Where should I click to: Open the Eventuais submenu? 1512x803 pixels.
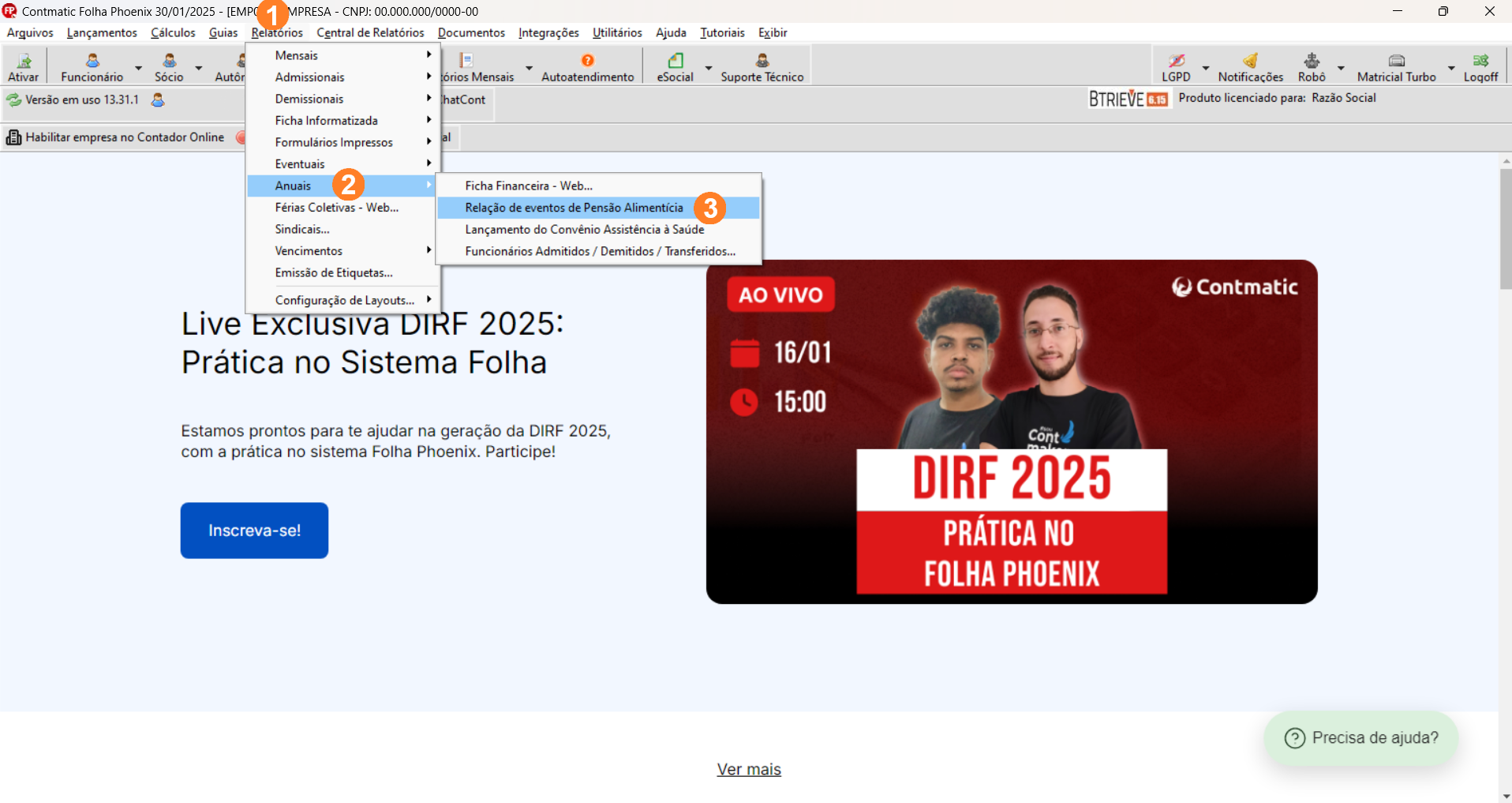[x=342, y=164]
